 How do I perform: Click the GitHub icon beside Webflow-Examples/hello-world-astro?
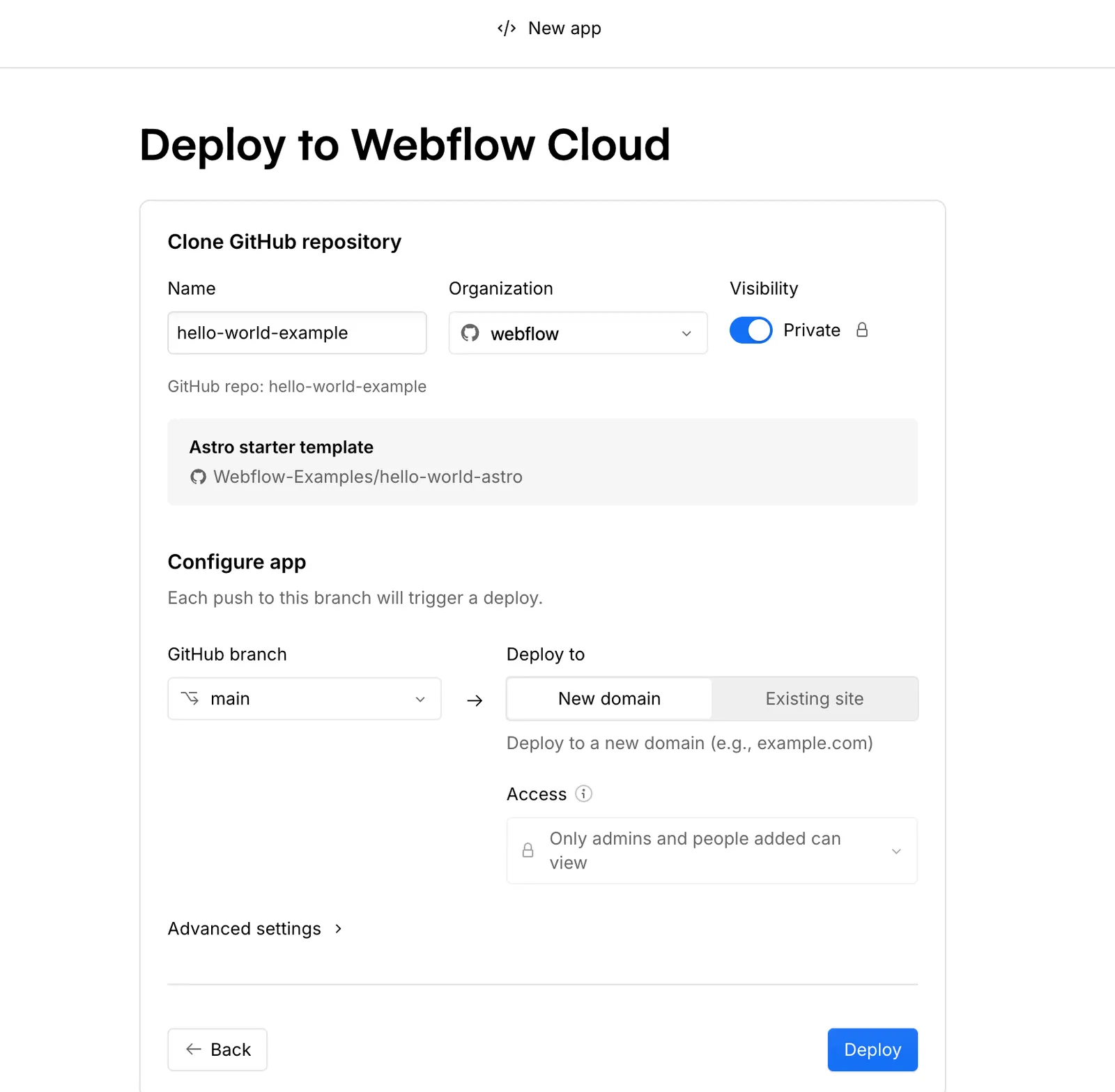tap(199, 477)
